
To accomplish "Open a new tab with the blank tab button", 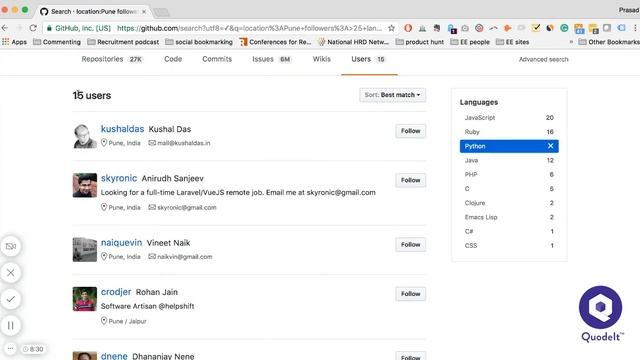I will tap(162, 12).
